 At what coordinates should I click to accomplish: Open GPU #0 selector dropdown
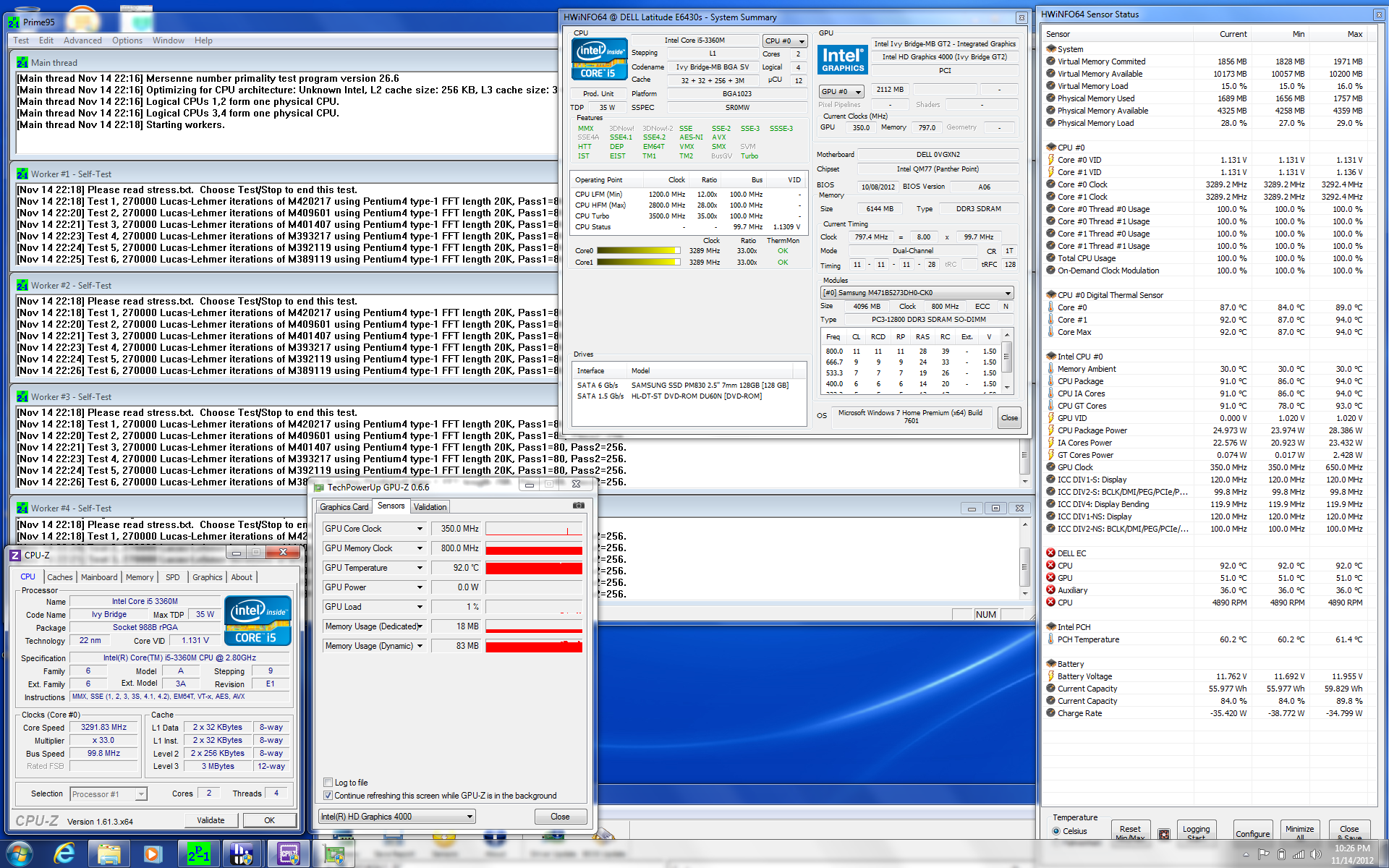point(841,92)
